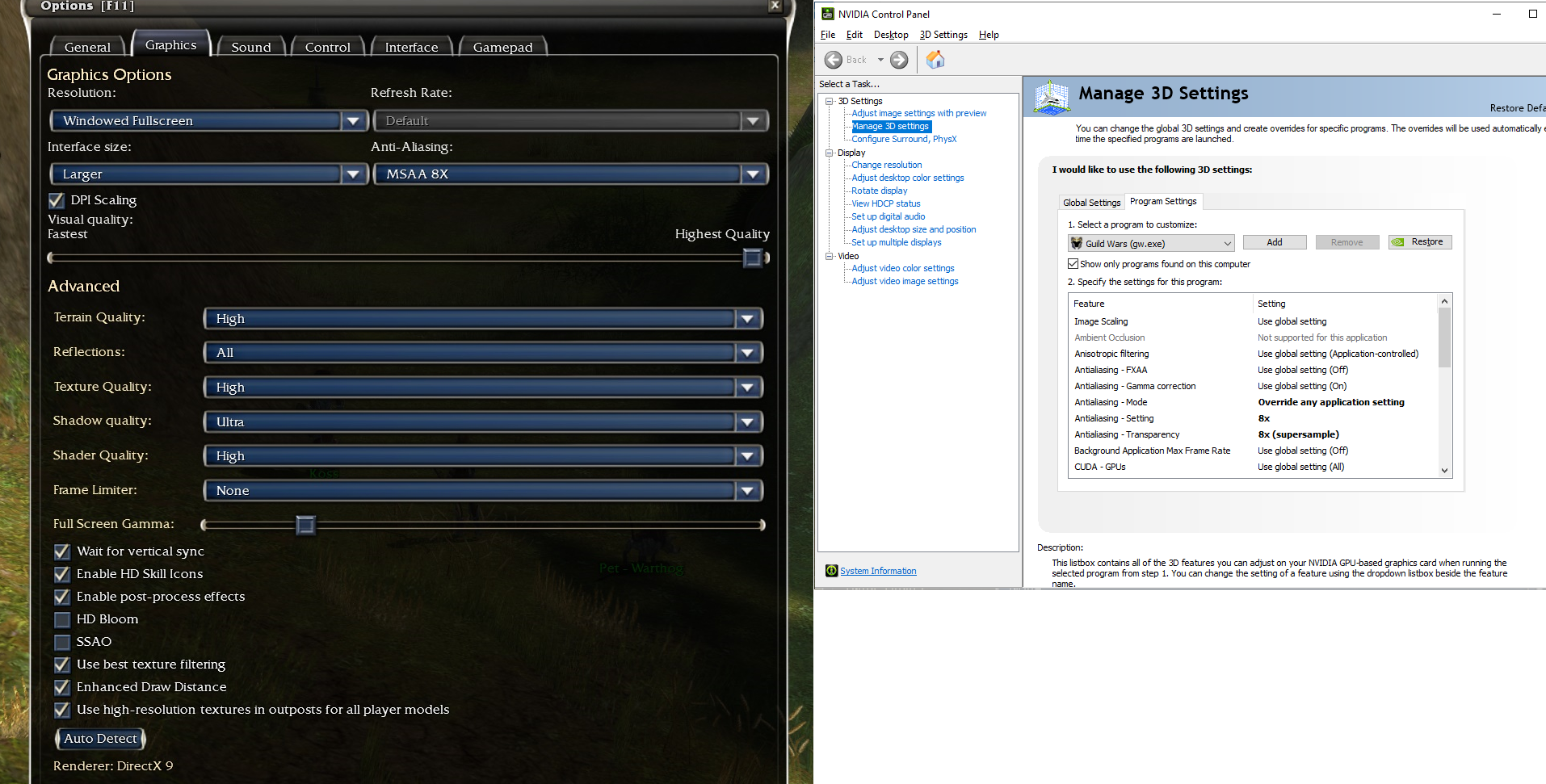Maximize the NVIDIA Control Panel window
This screenshot has height=784, width=1546.
click(x=1532, y=14)
